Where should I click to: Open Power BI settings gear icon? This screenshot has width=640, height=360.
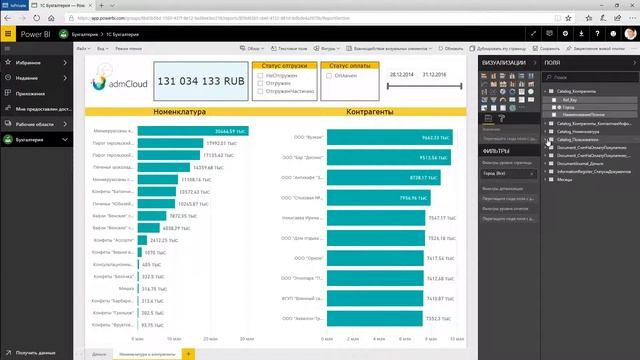[x=565, y=34]
